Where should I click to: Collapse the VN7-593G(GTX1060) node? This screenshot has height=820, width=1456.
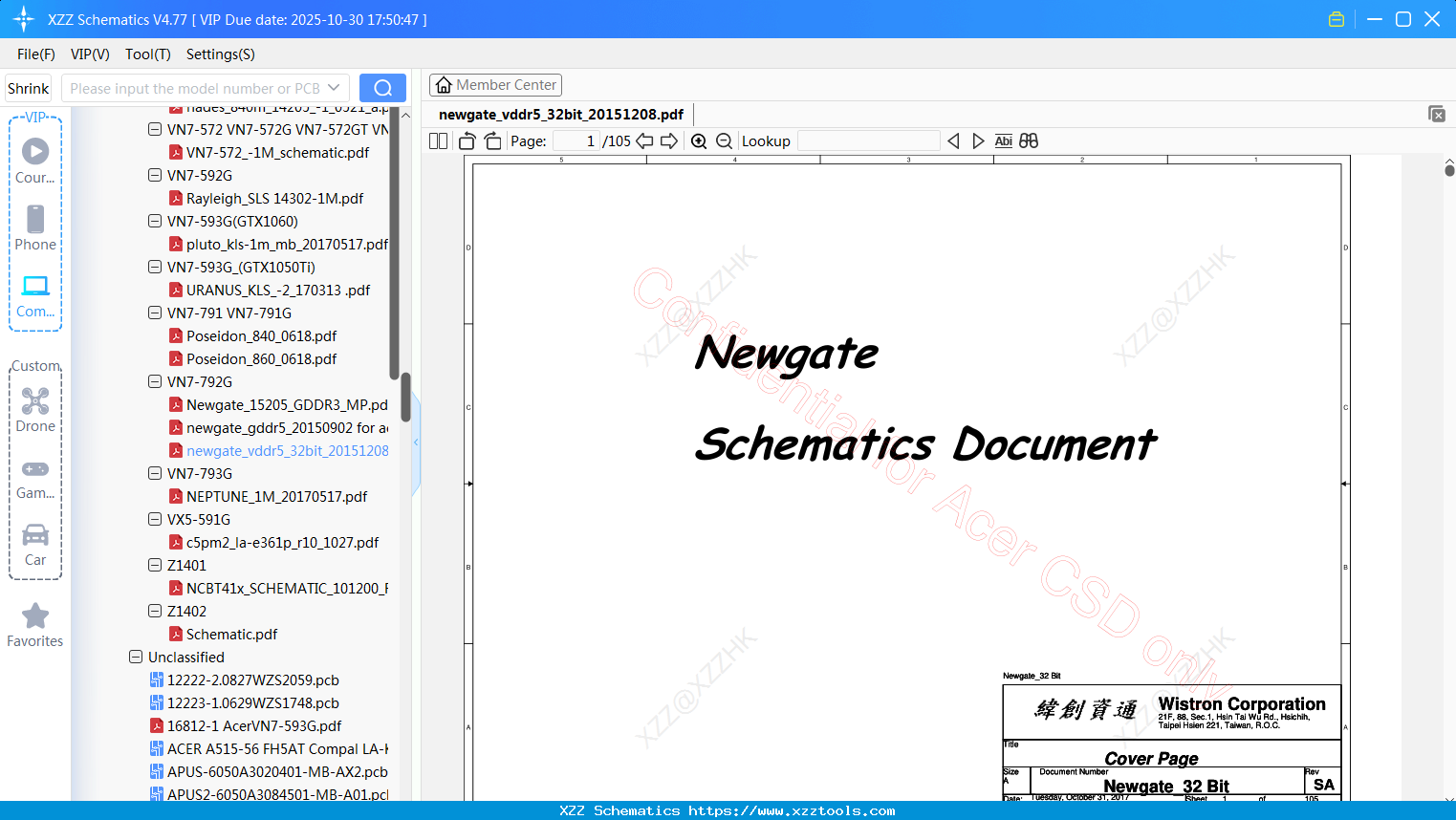coord(155,221)
